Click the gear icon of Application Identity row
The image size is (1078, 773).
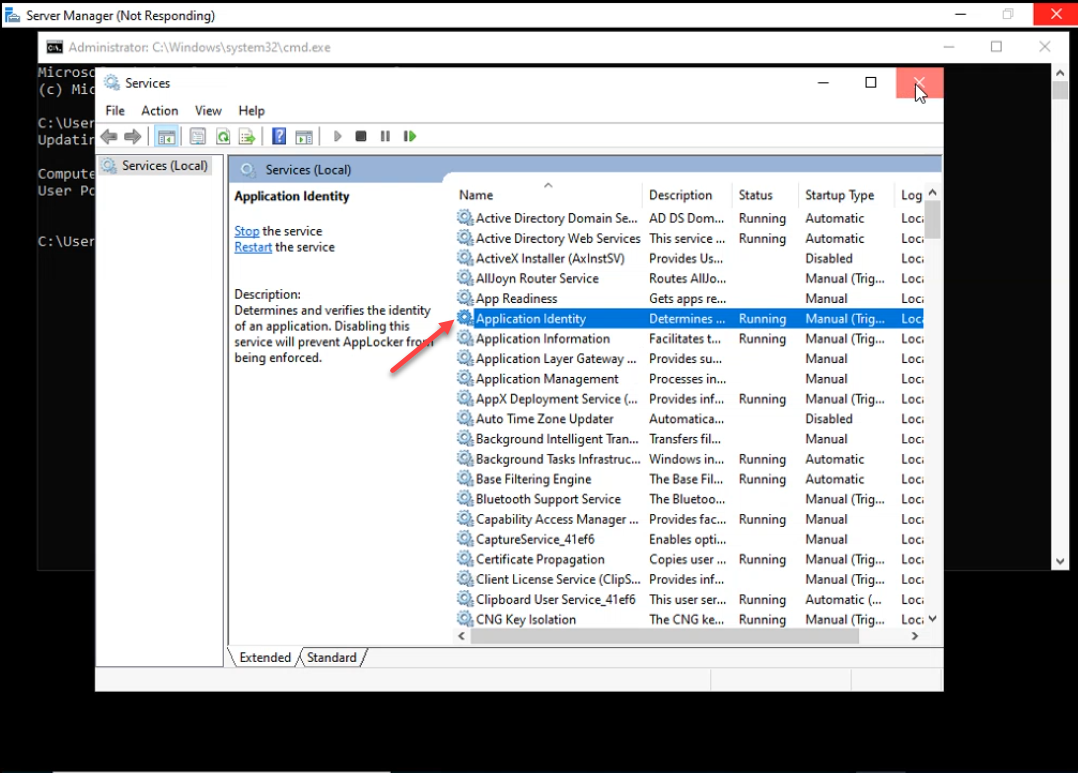point(465,318)
